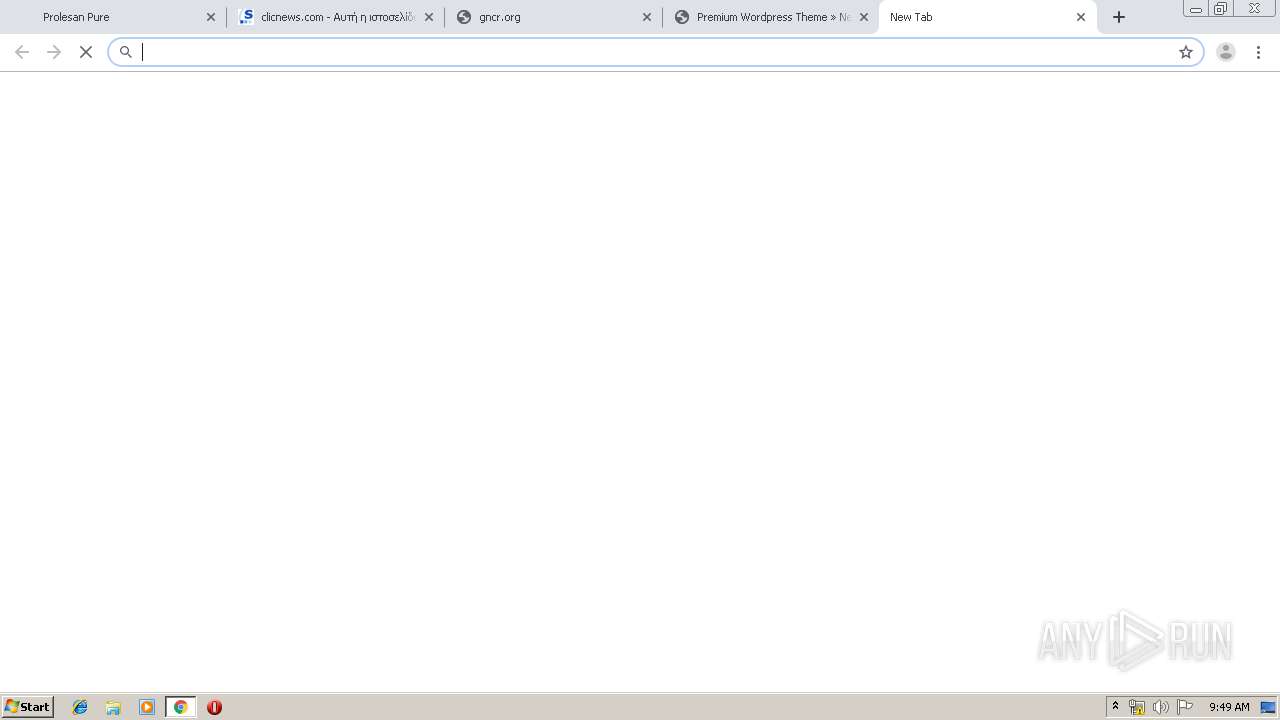Screen dimensions: 1280x720
Task: Open the Windows Start menu
Action: 28,707
